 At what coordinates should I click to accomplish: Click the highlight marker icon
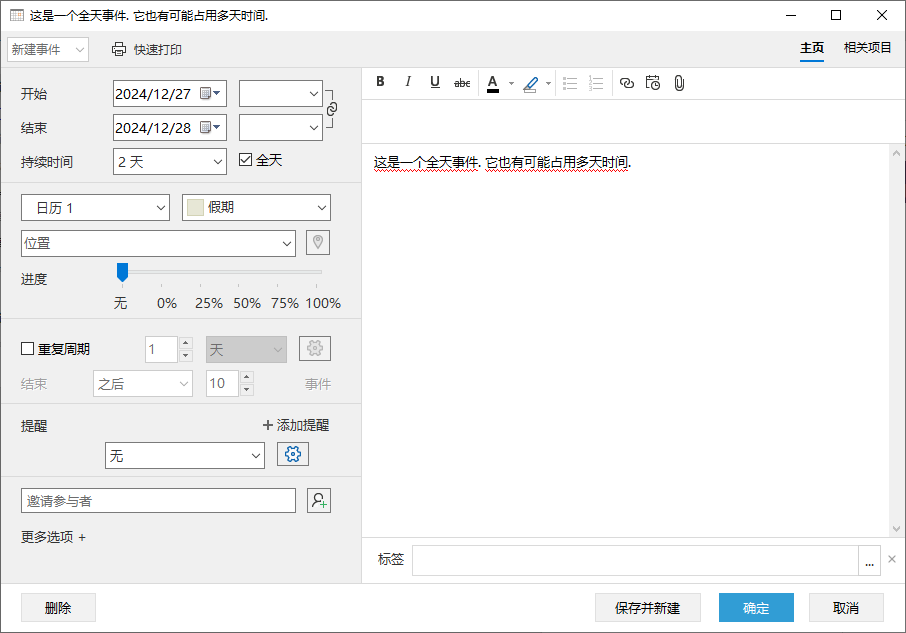[530, 84]
